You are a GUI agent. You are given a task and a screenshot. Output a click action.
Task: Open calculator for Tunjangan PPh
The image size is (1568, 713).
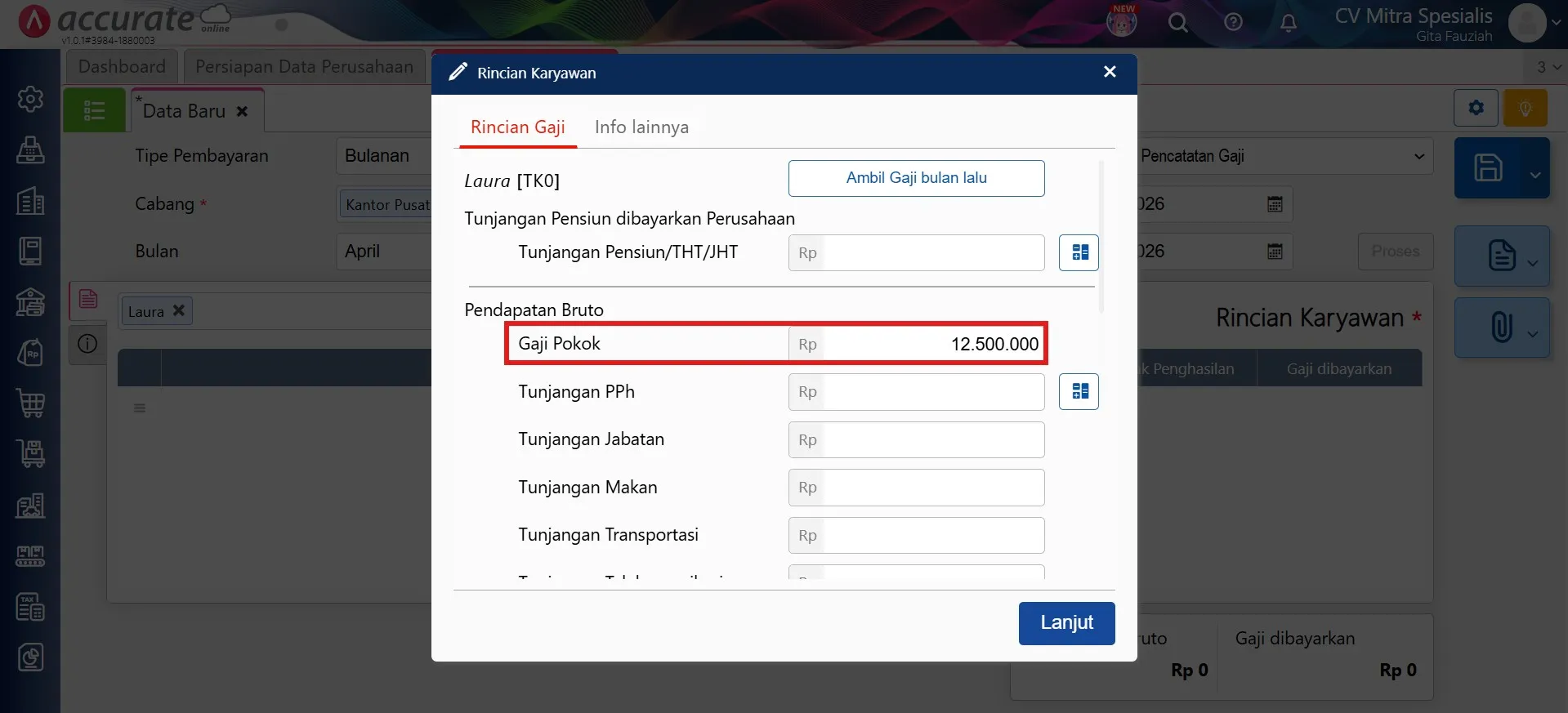[x=1079, y=392]
